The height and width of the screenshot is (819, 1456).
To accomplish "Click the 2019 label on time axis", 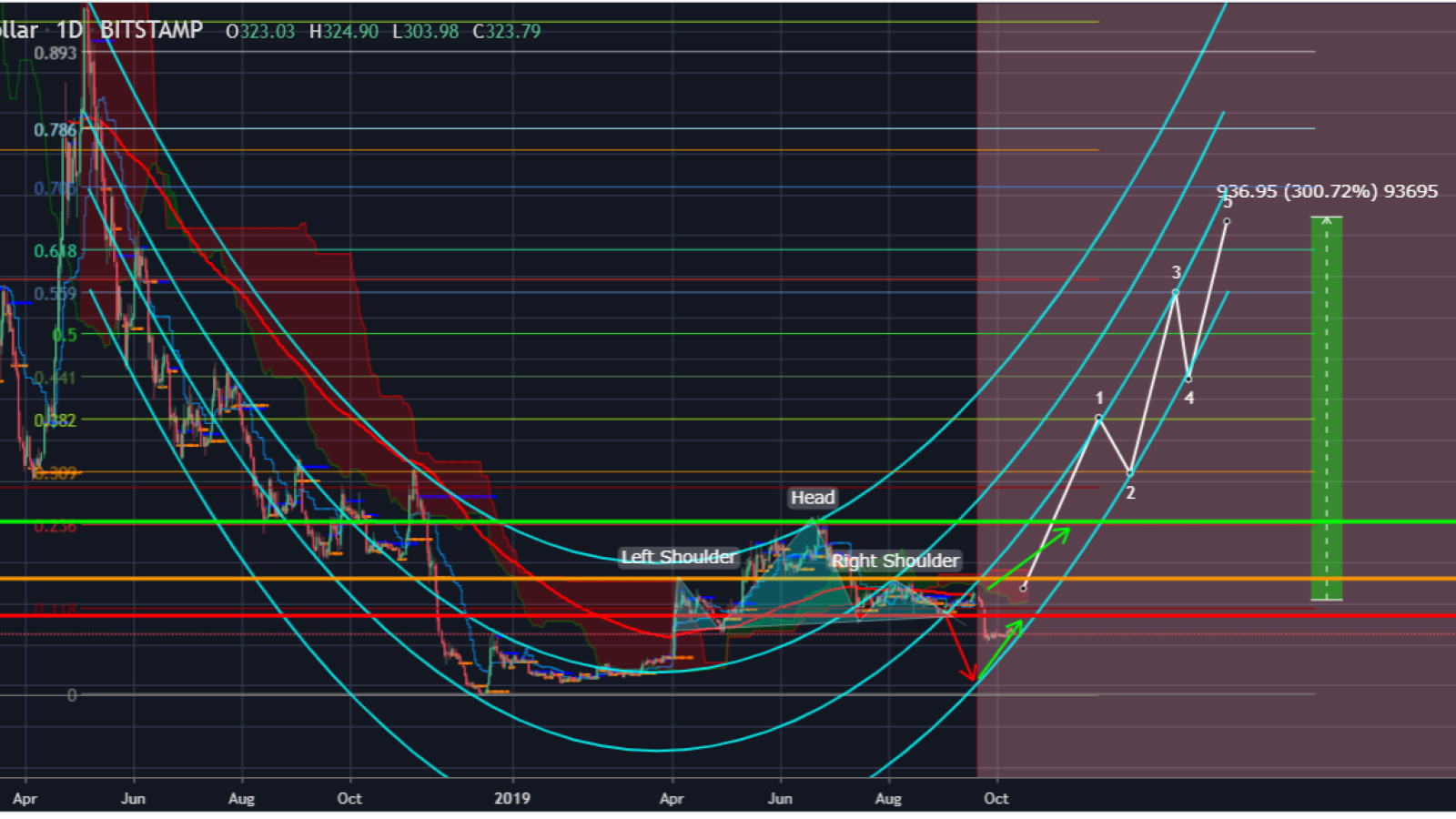I will coord(512,798).
